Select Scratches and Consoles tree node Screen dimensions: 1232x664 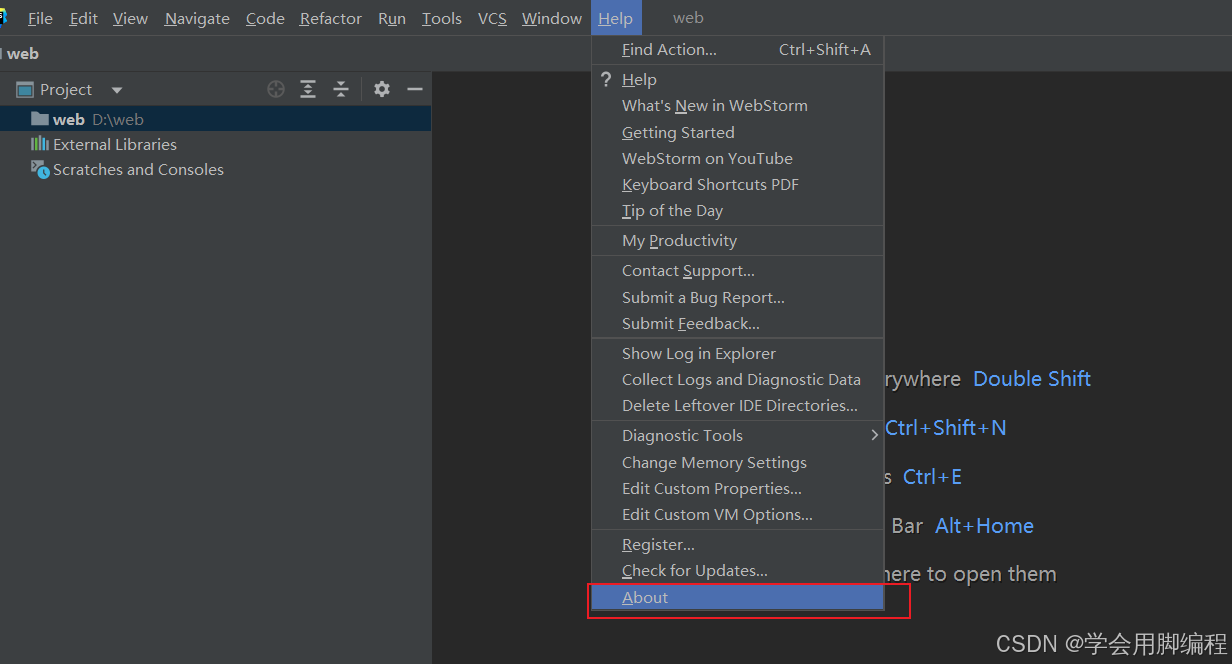215,169
